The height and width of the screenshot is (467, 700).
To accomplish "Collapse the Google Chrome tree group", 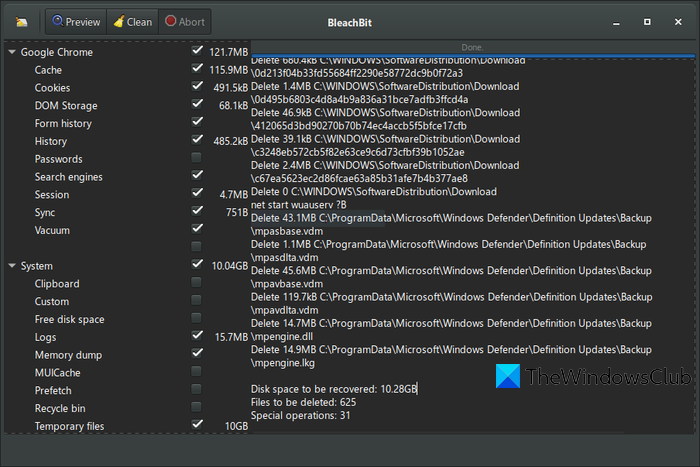I will coord(12,52).
